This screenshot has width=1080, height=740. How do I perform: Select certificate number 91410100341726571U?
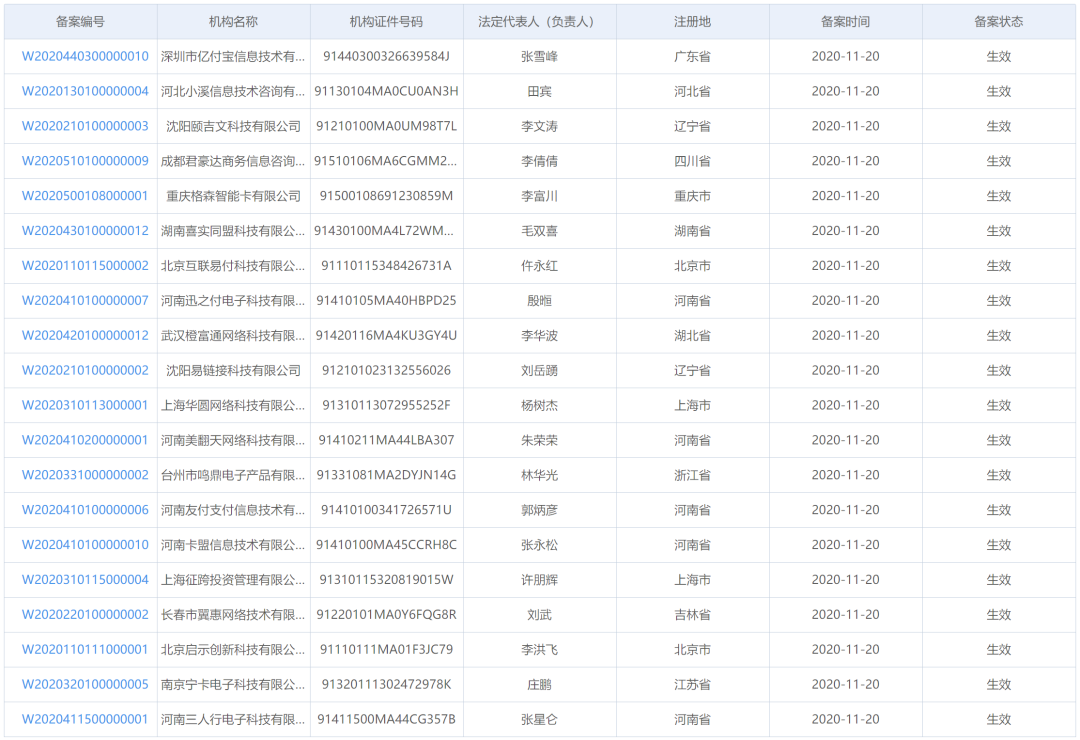point(386,510)
